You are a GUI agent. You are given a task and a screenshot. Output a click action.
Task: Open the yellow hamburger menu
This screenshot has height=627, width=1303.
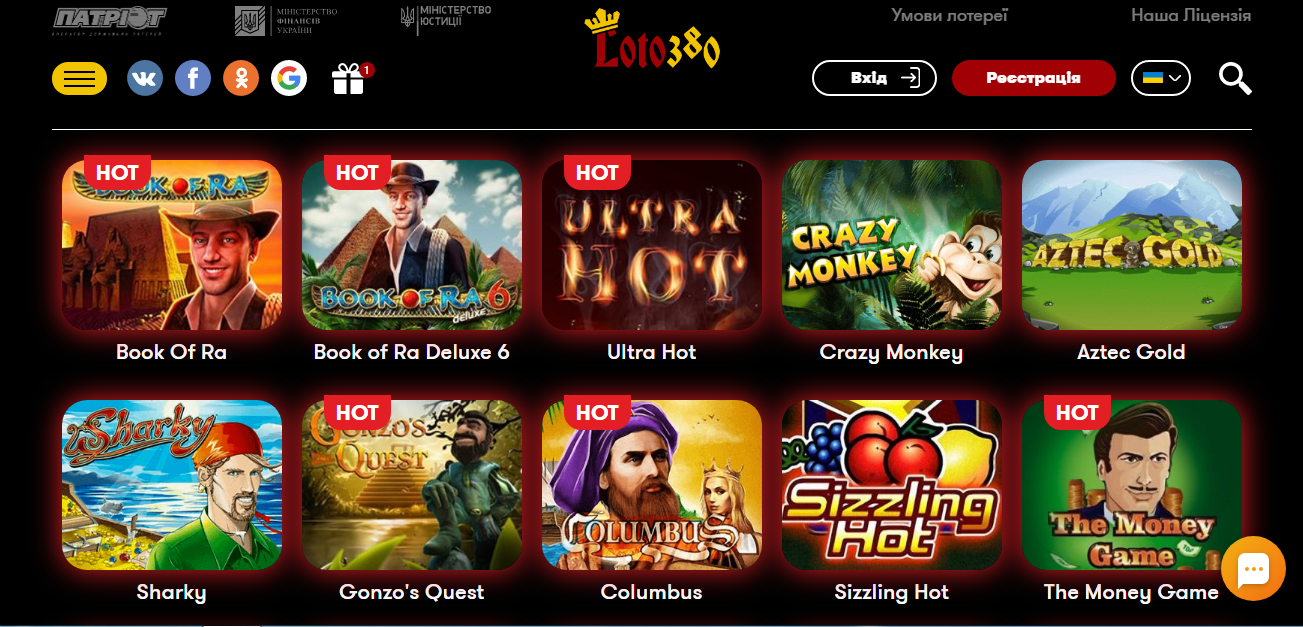click(x=79, y=78)
